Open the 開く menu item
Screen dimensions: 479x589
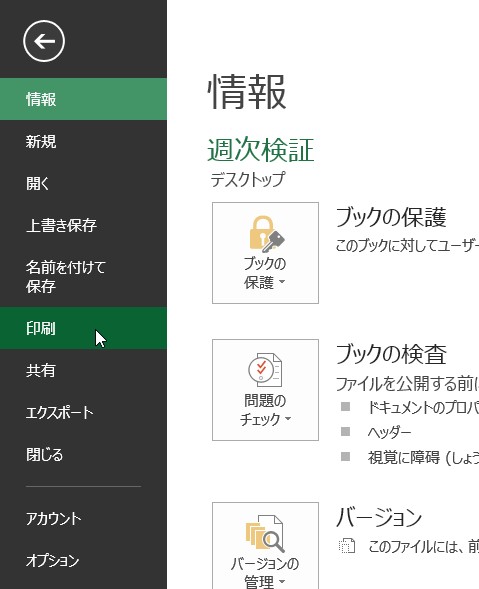(83, 183)
